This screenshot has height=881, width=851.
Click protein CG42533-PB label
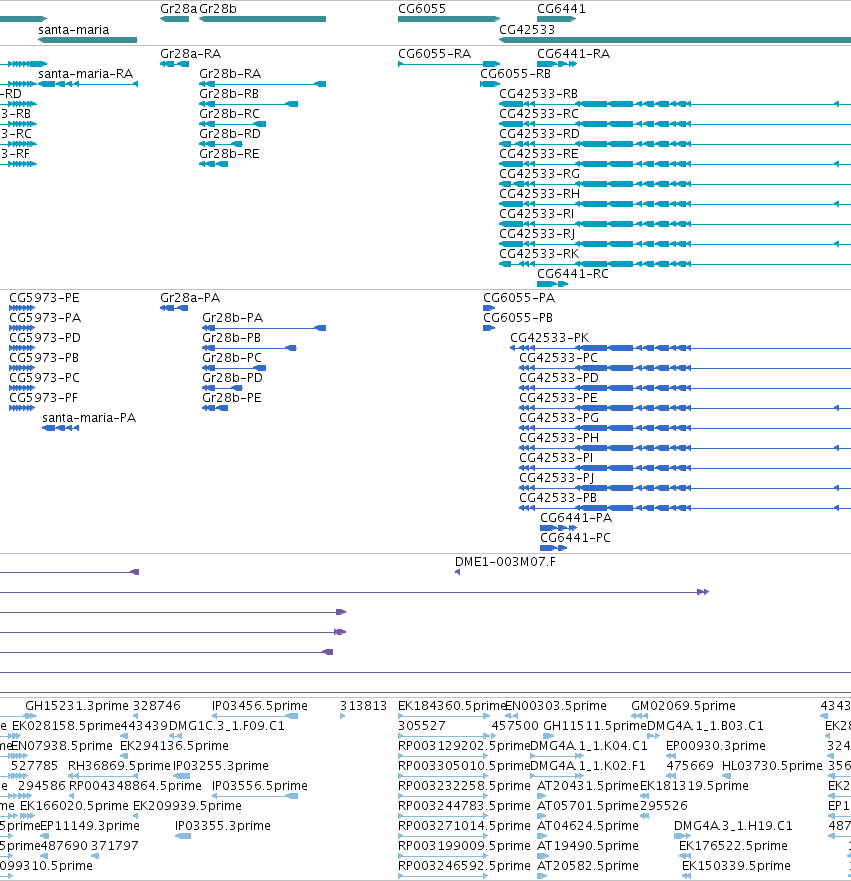tap(558, 498)
